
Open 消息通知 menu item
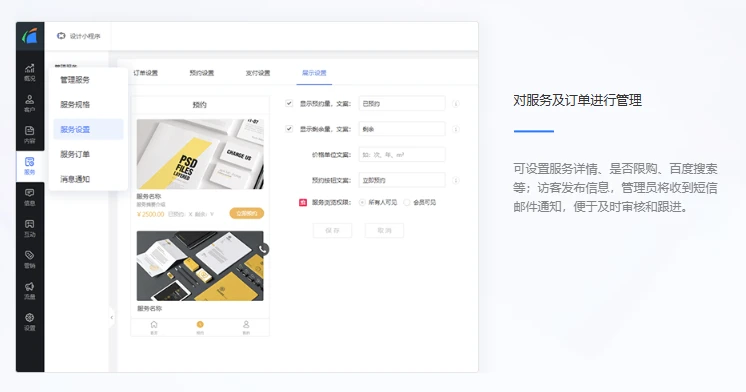88,179
